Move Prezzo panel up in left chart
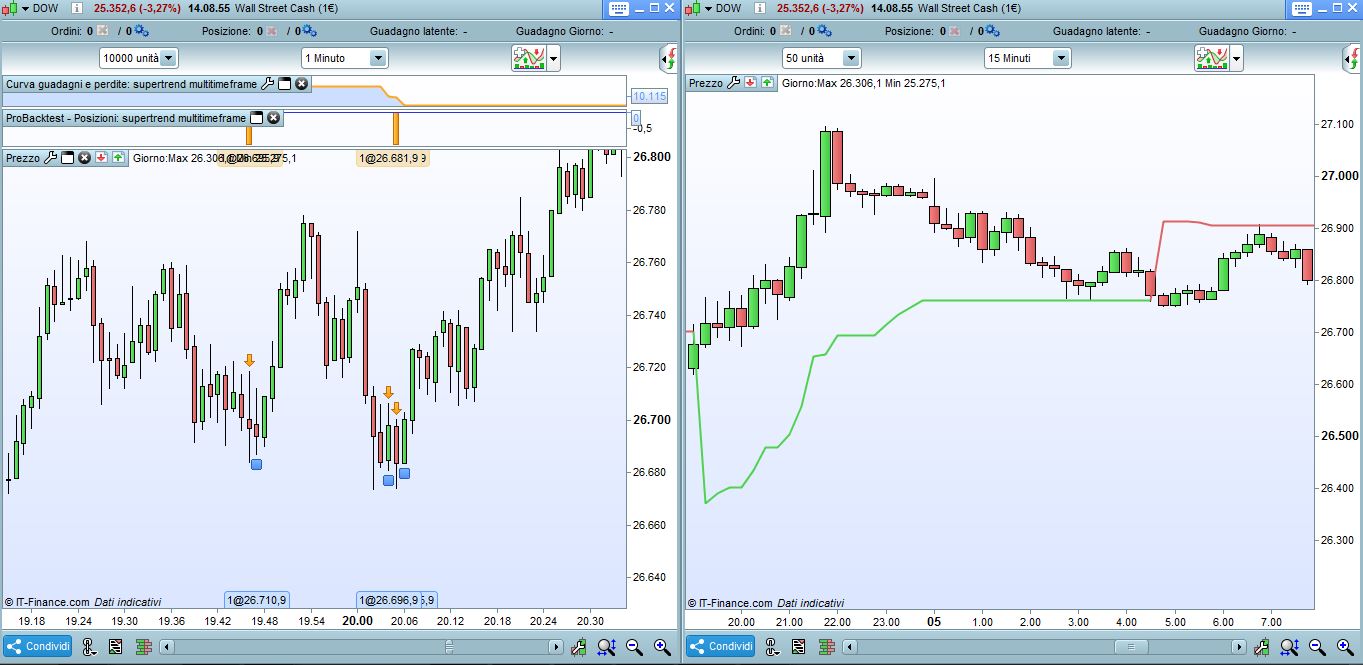The width and height of the screenshot is (1363, 665). click(x=118, y=158)
